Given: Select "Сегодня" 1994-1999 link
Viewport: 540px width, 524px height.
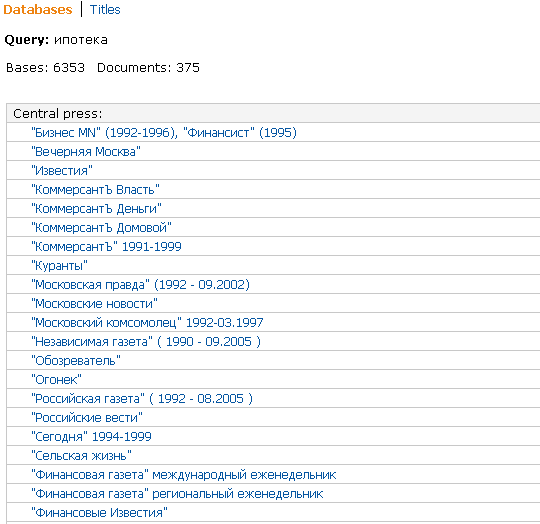Looking at the screenshot, I should (91, 437).
